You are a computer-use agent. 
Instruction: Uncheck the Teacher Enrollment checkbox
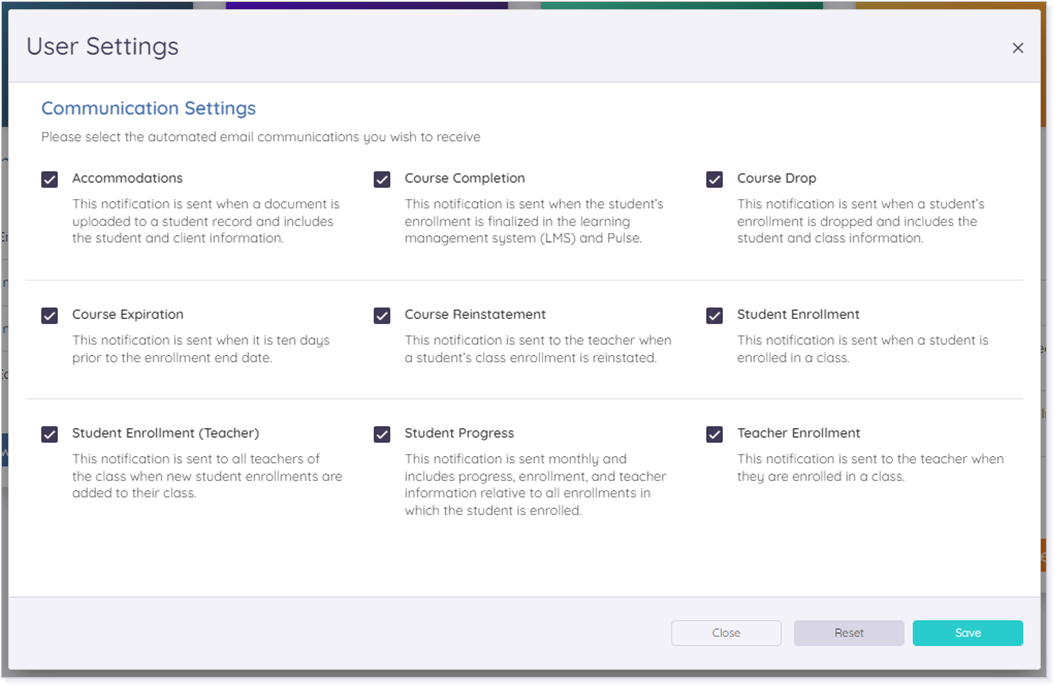pyautogui.click(x=715, y=434)
